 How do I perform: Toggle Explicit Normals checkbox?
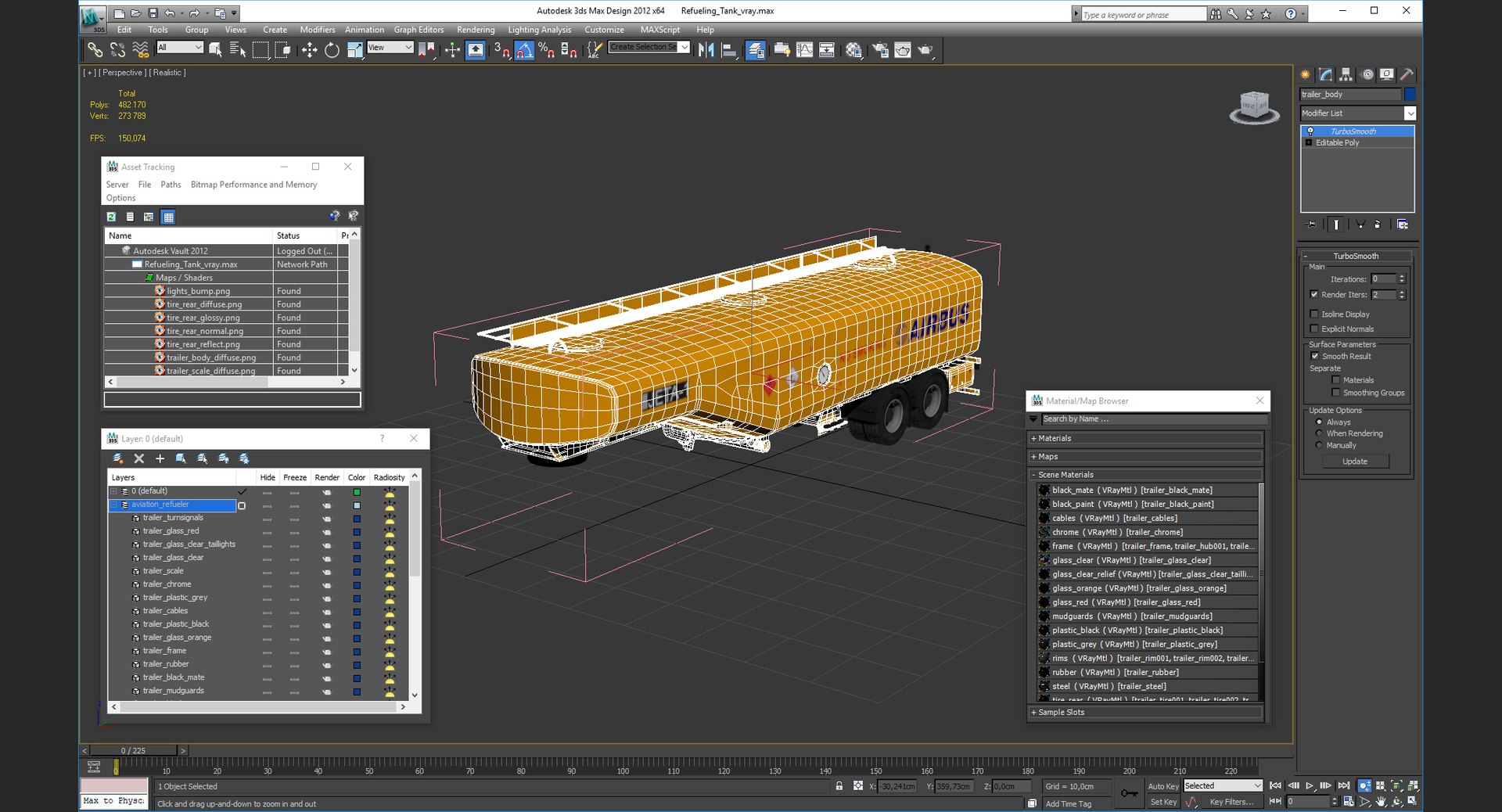tap(1314, 329)
